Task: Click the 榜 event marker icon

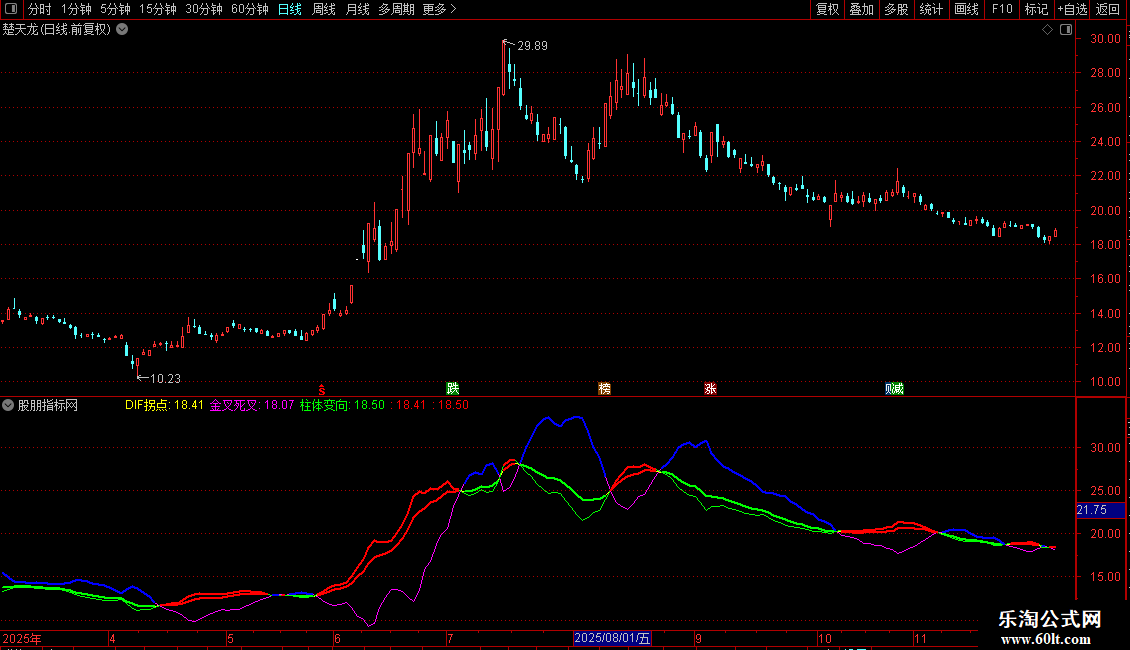Action: (604, 389)
